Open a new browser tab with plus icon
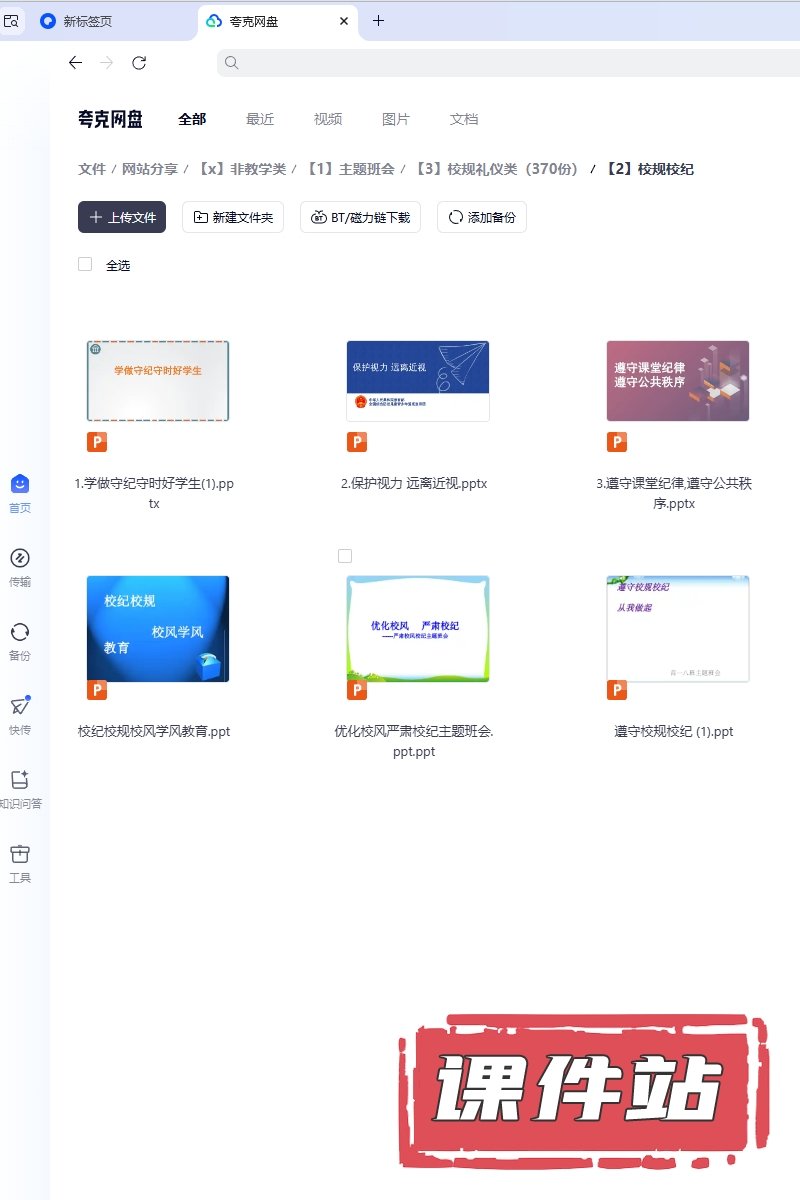Viewport: 800px width, 1200px height. coord(378,21)
